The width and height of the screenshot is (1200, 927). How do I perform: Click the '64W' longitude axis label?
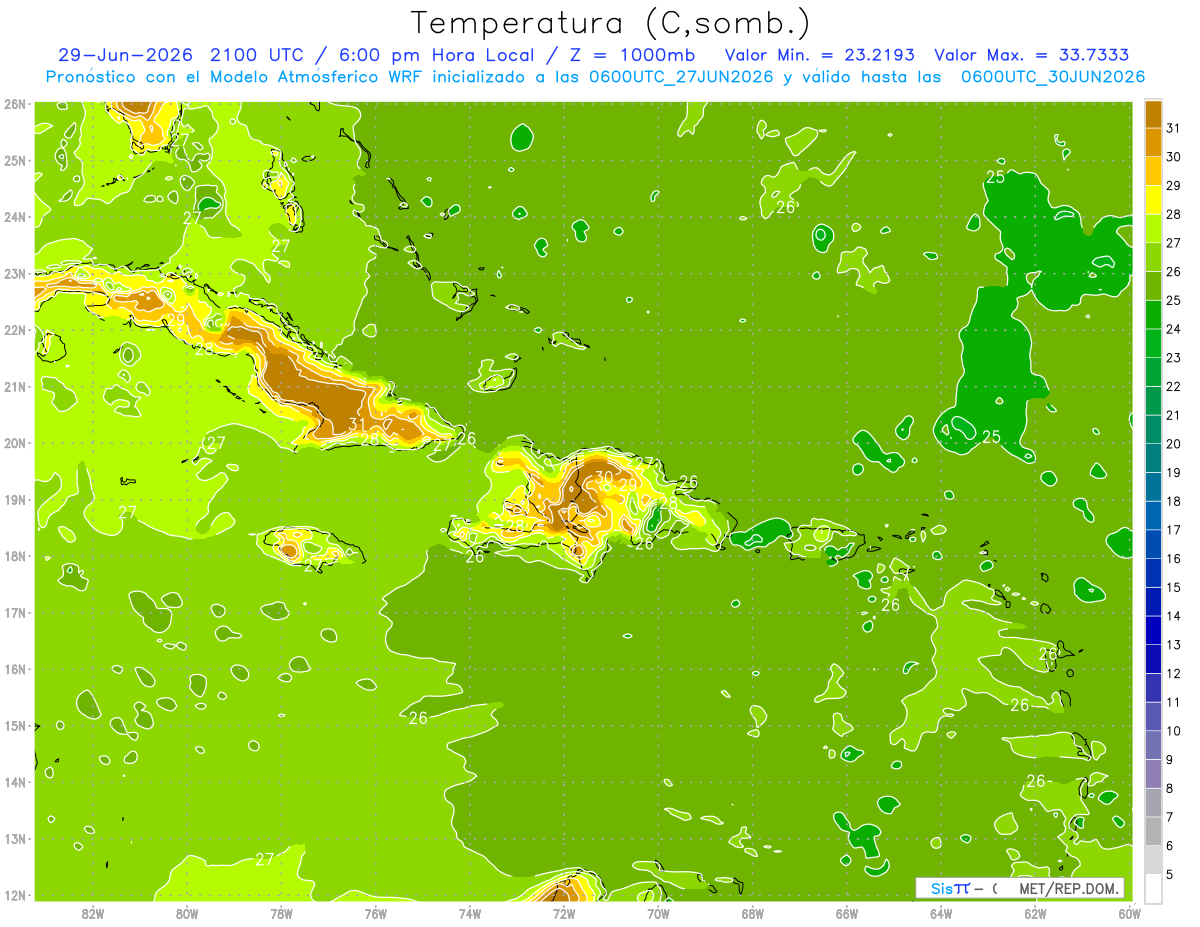click(x=941, y=913)
